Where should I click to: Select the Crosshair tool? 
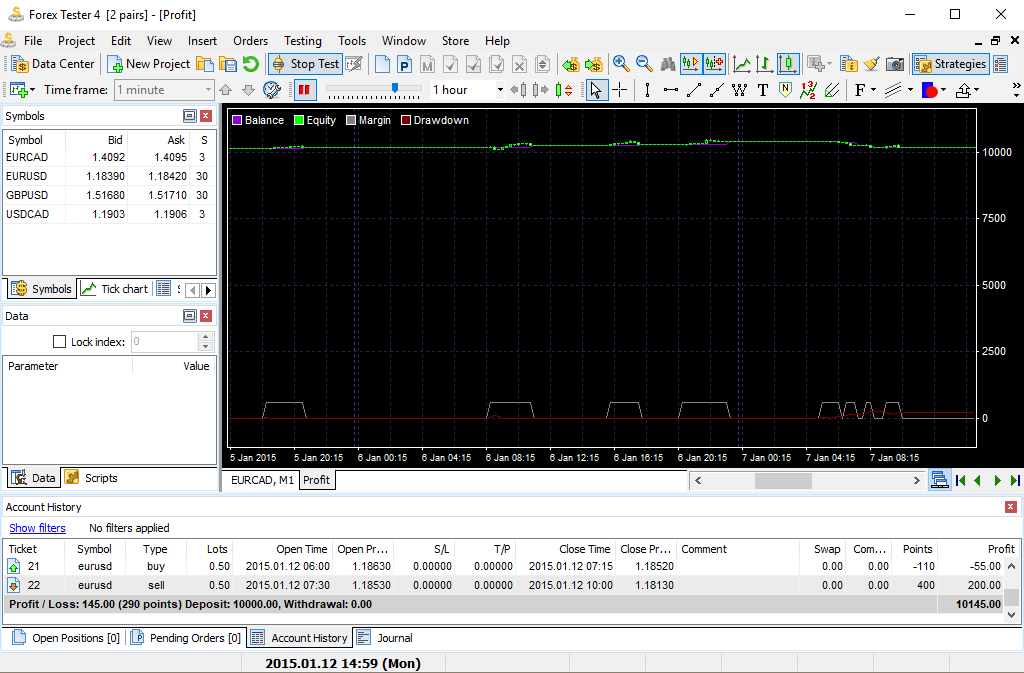[x=620, y=90]
